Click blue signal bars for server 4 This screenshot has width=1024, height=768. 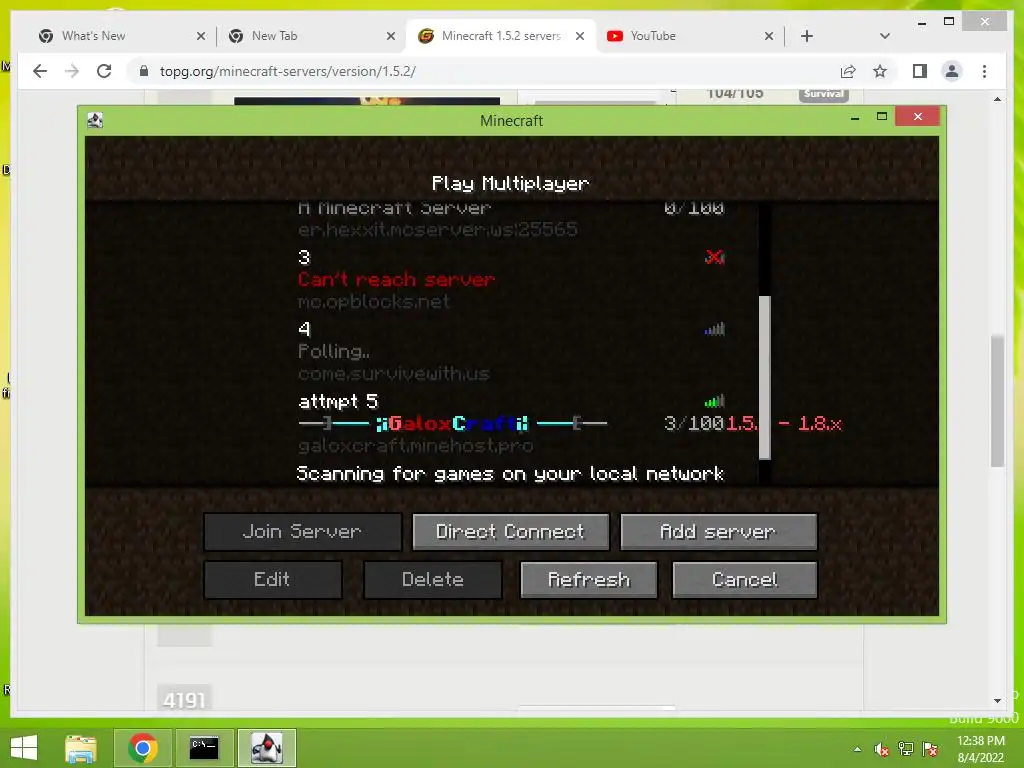tap(715, 329)
